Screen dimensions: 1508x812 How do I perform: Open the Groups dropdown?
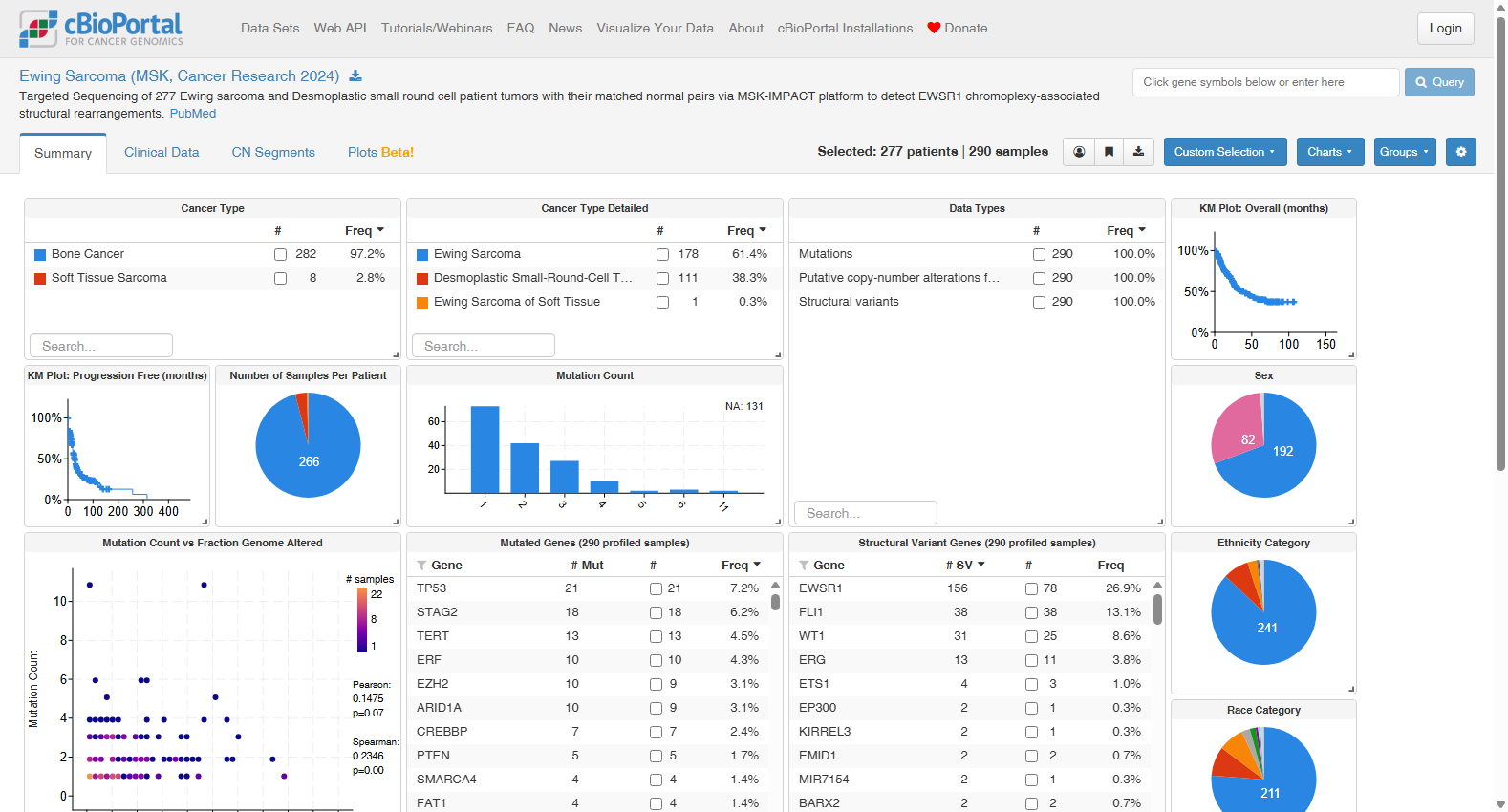click(1405, 152)
